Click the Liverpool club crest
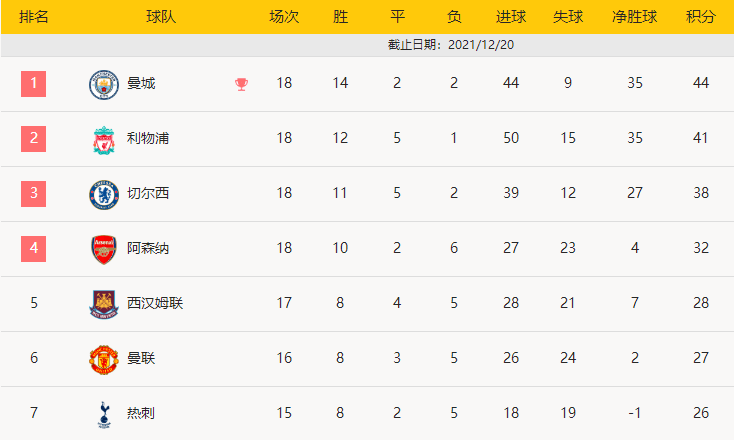The height and width of the screenshot is (440, 734). point(103,139)
